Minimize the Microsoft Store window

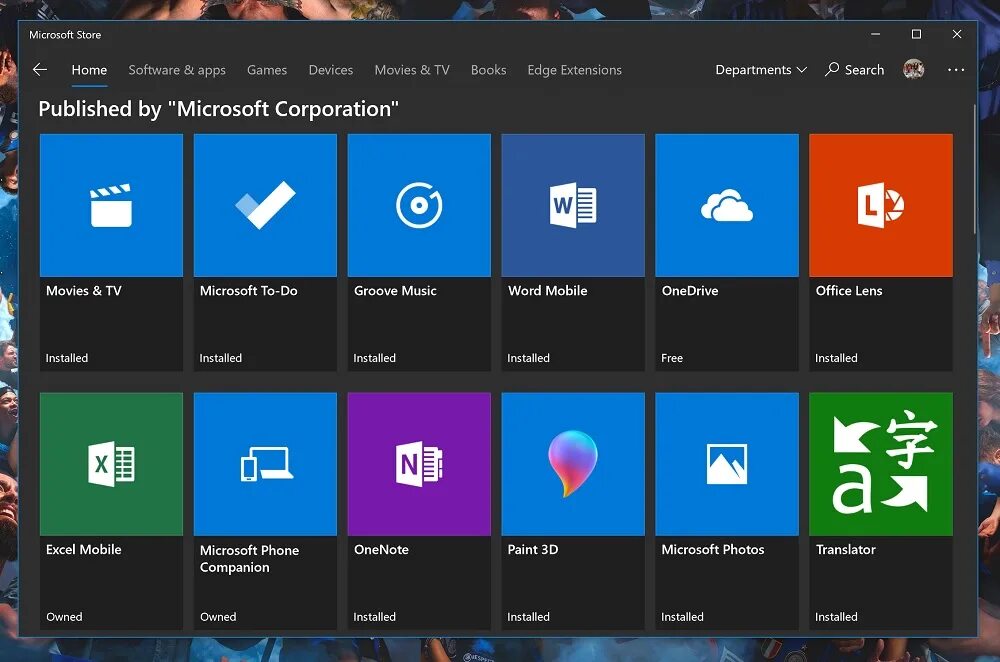pyautogui.click(x=876, y=34)
